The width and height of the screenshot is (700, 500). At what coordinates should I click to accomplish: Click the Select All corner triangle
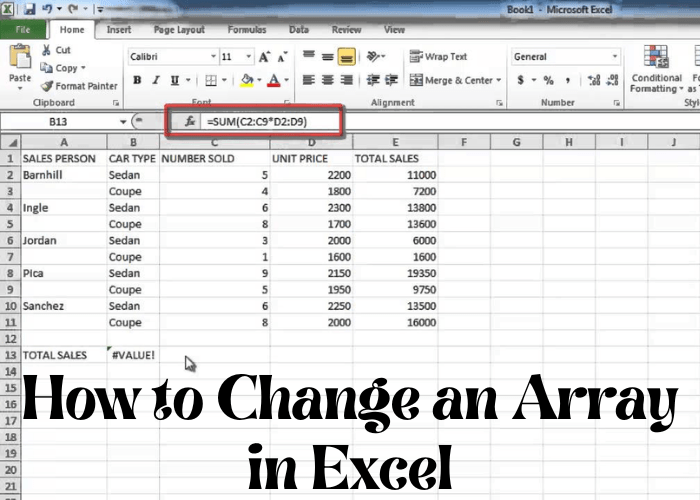coord(12,142)
